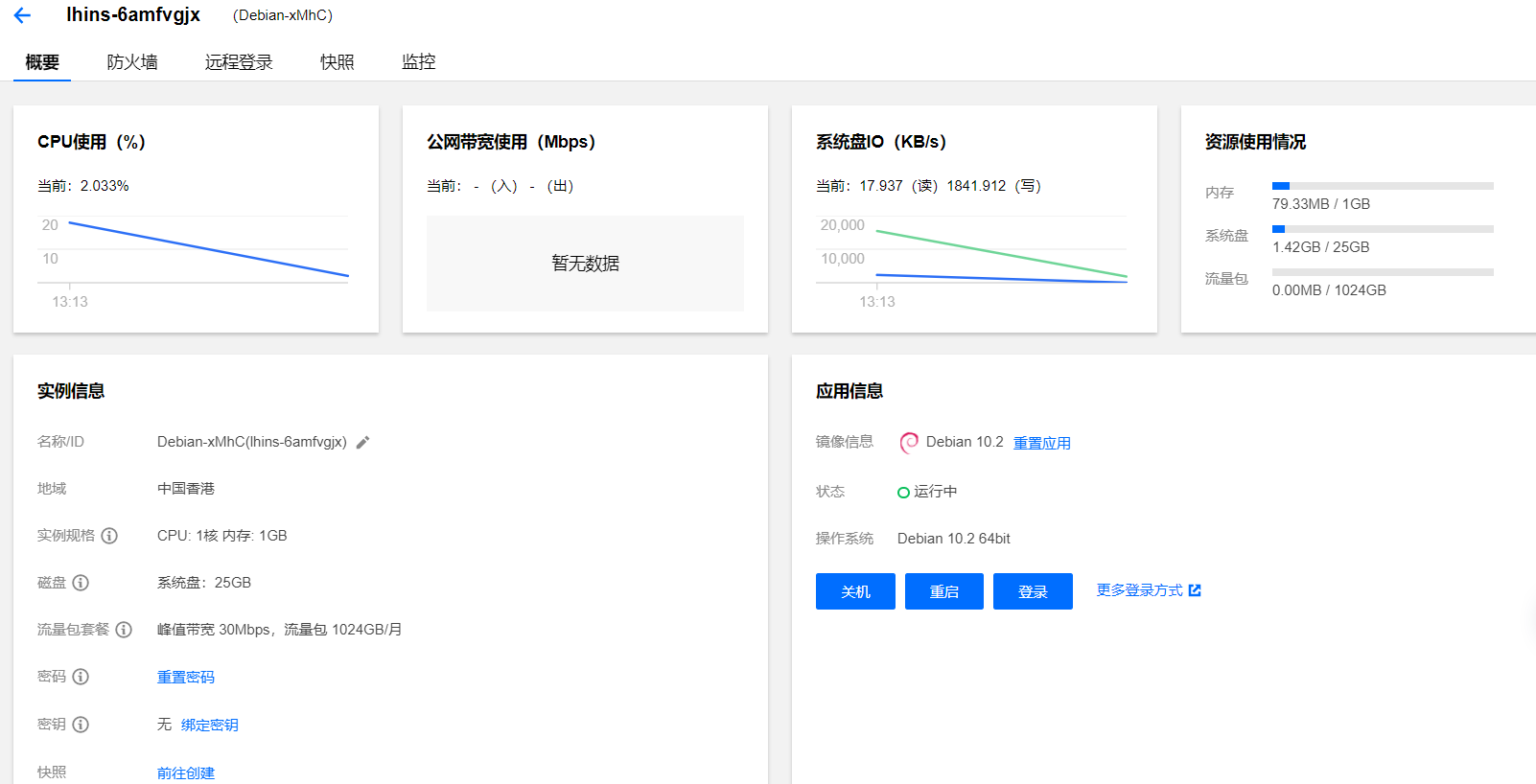Click the region value 中国香港
Image resolution: width=1536 pixels, height=784 pixels.
[186, 489]
